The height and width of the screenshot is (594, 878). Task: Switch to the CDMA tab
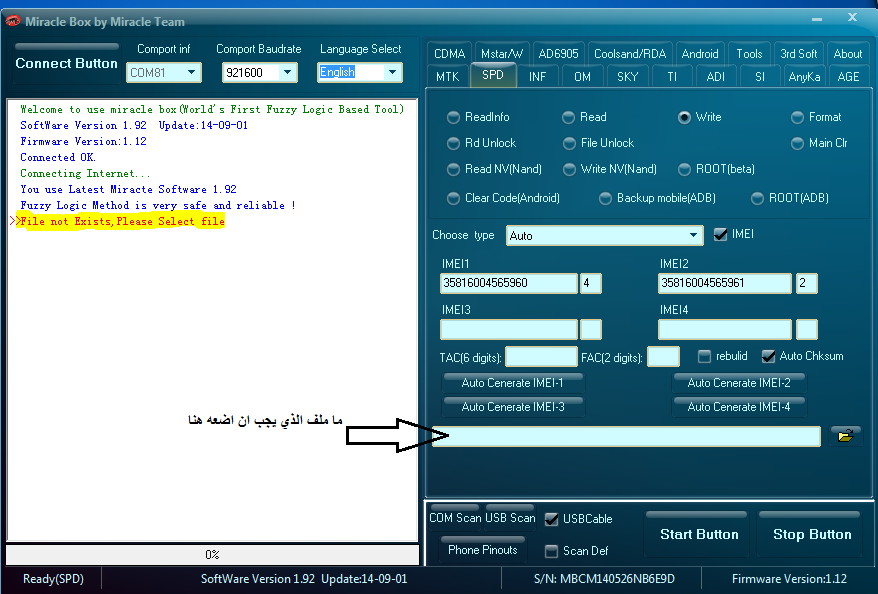449,54
